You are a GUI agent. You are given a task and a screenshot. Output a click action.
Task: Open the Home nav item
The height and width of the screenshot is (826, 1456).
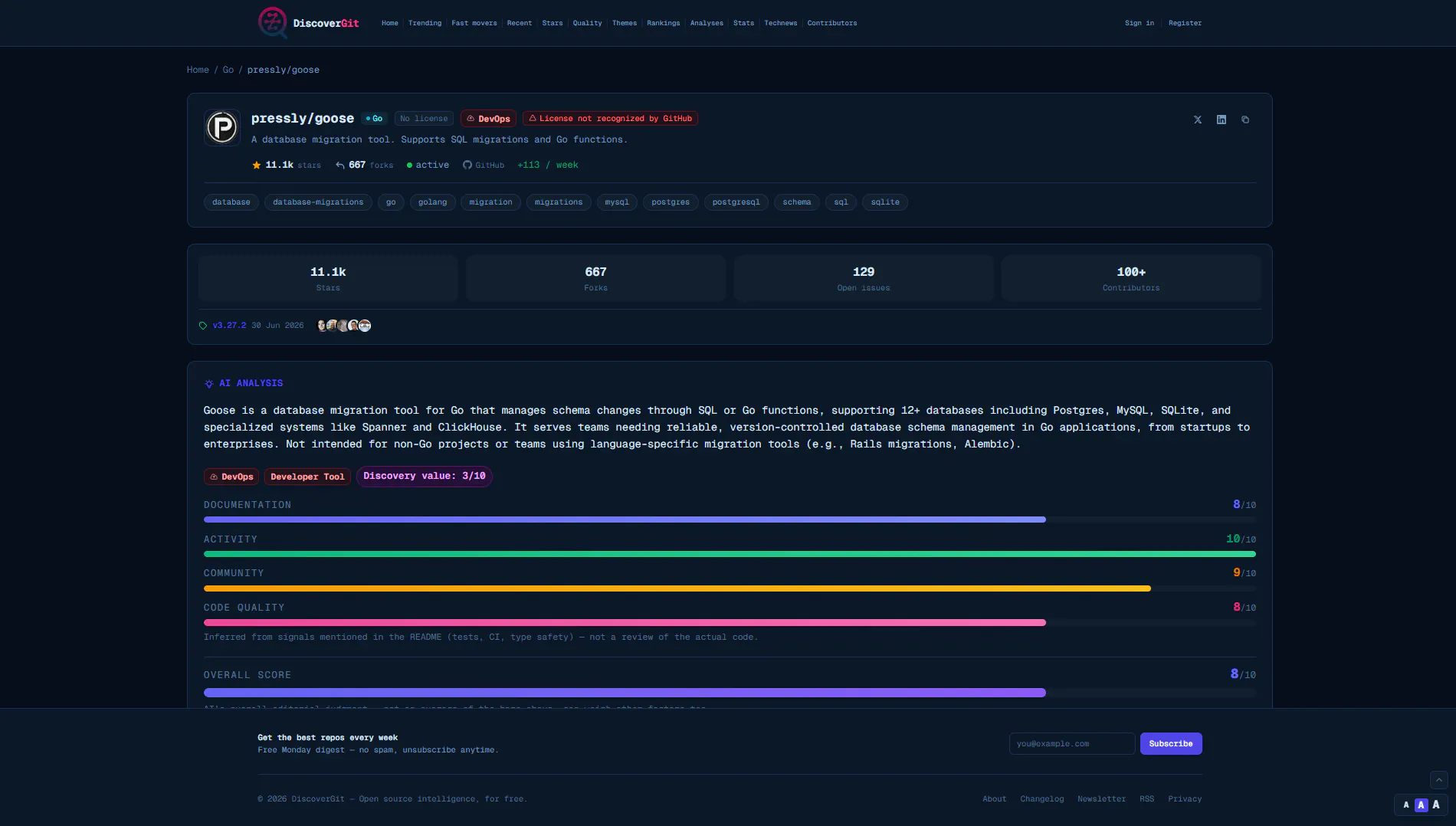pyautogui.click(x=390, y=23)
